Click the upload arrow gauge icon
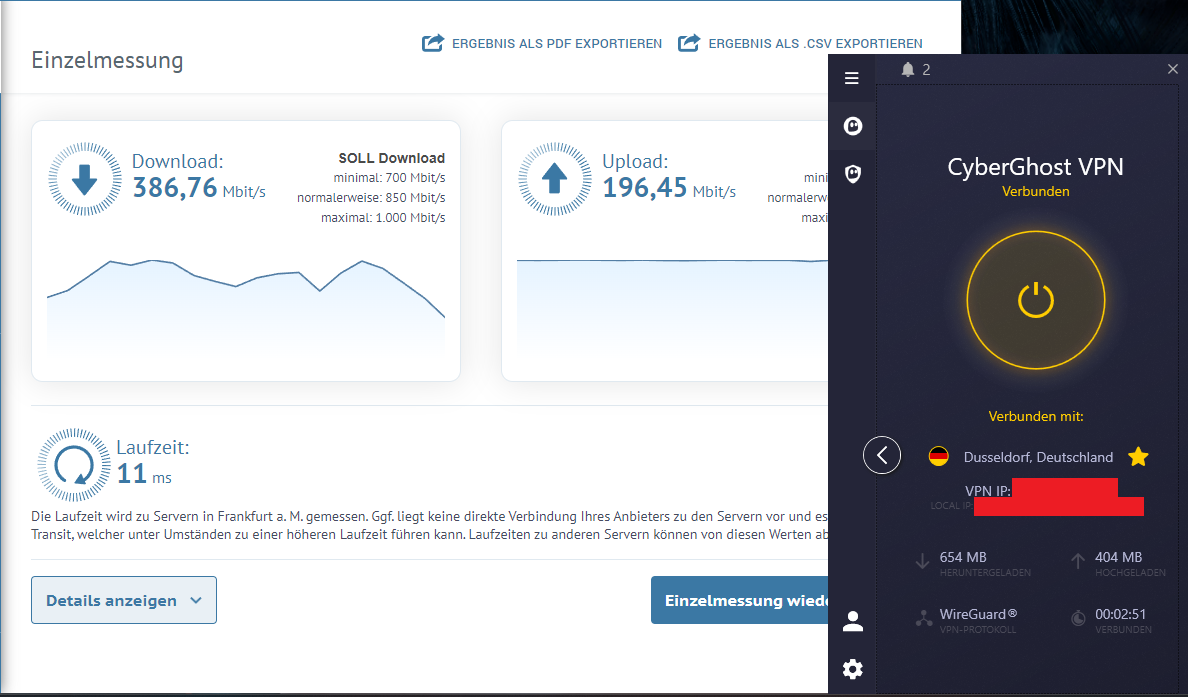The image size is (1188, 697). point(555,180)
